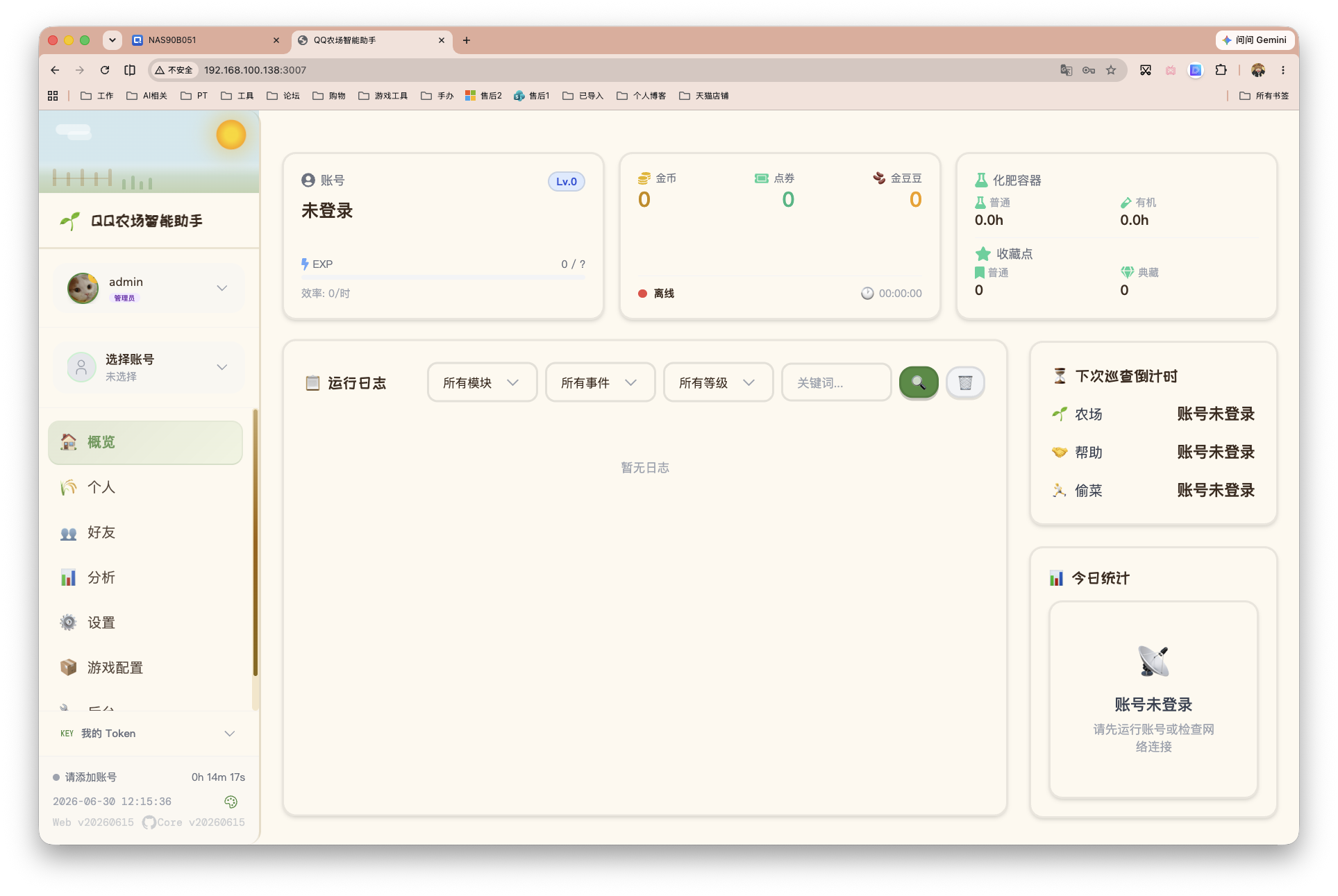Open the 所有等级 filter dropdown
1338x896 pixels.
(x=718, y=382)
